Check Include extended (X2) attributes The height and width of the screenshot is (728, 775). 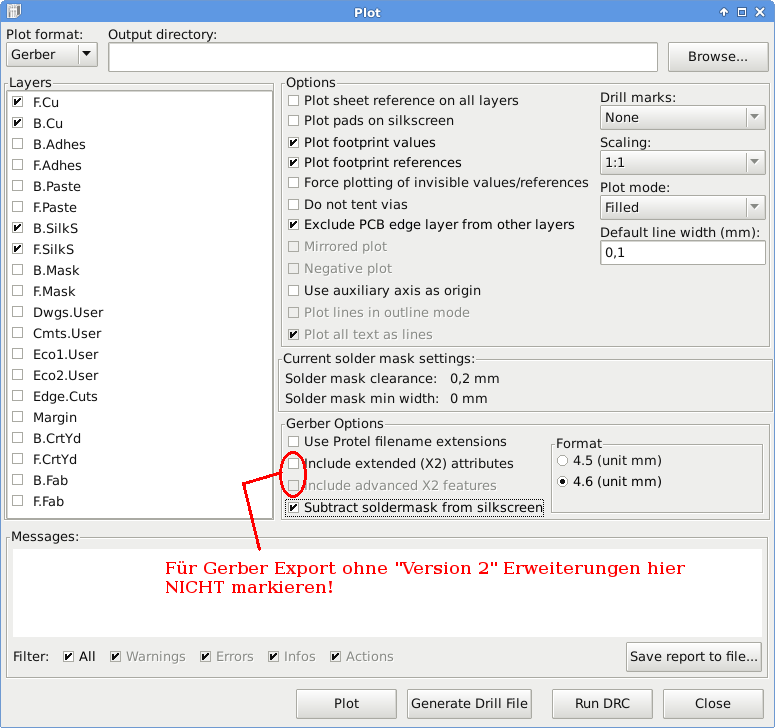pos(294,464)
